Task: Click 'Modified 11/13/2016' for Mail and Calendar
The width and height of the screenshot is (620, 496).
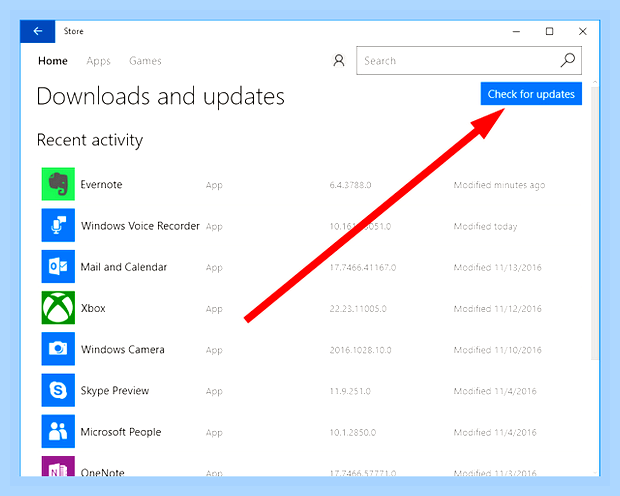Action: [497, 267]
